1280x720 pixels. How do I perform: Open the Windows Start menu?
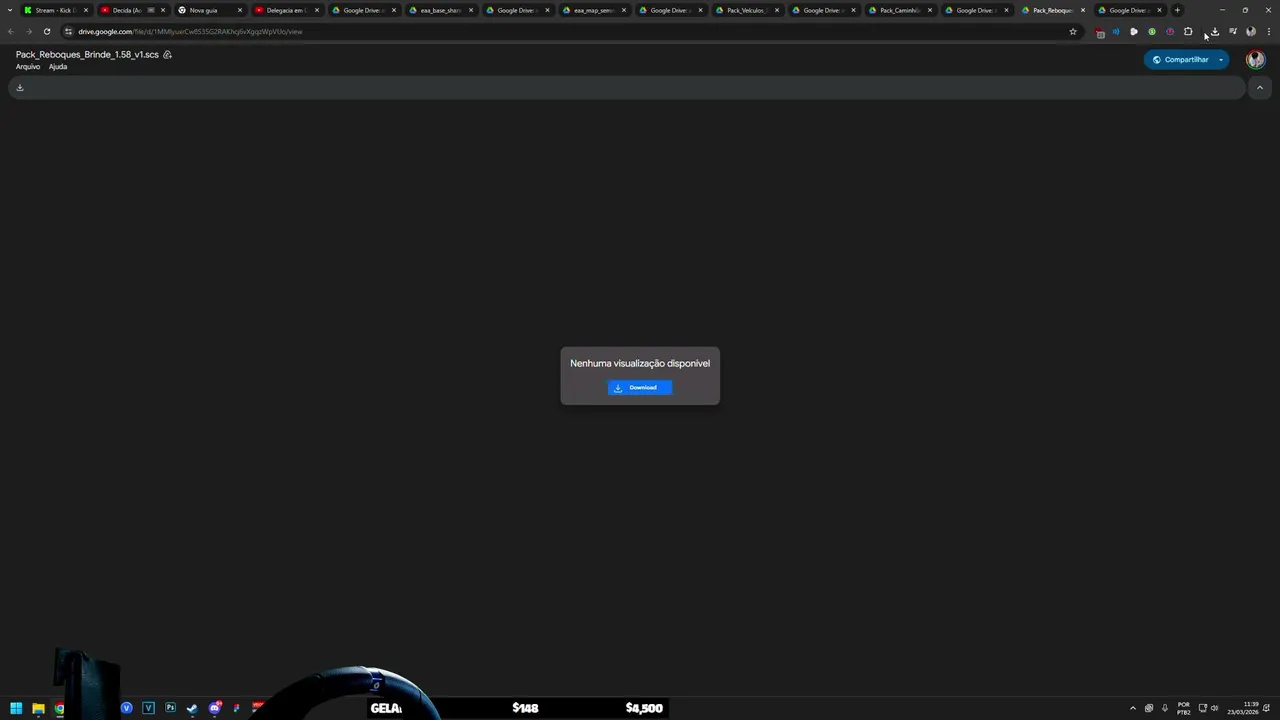point(16,708)
